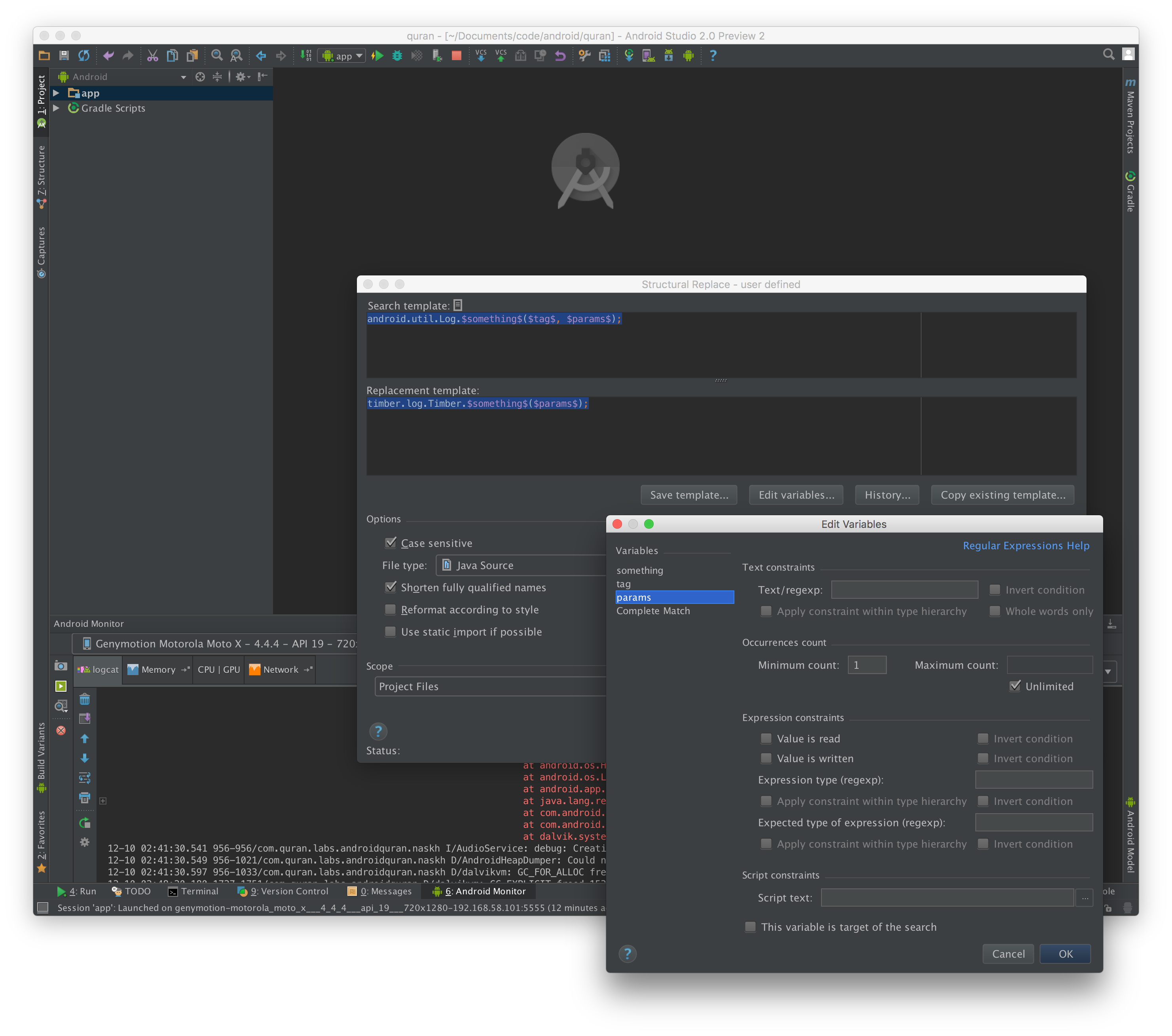This screenshot has height=1036, width=1172.
Task: Check Value is written checkbox
Action: (x=766, y=758)
